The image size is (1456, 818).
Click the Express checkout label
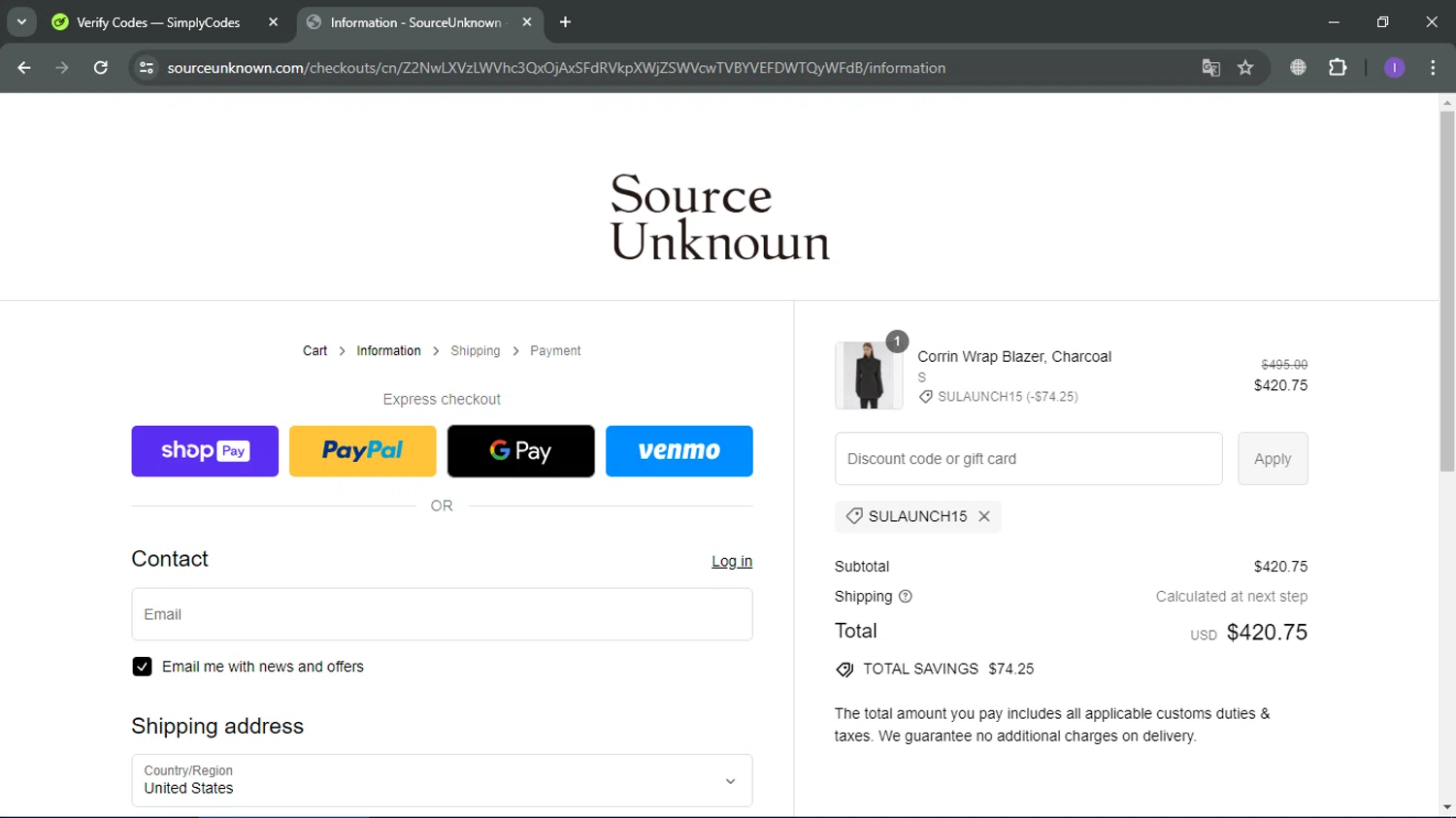click(442, 400)
